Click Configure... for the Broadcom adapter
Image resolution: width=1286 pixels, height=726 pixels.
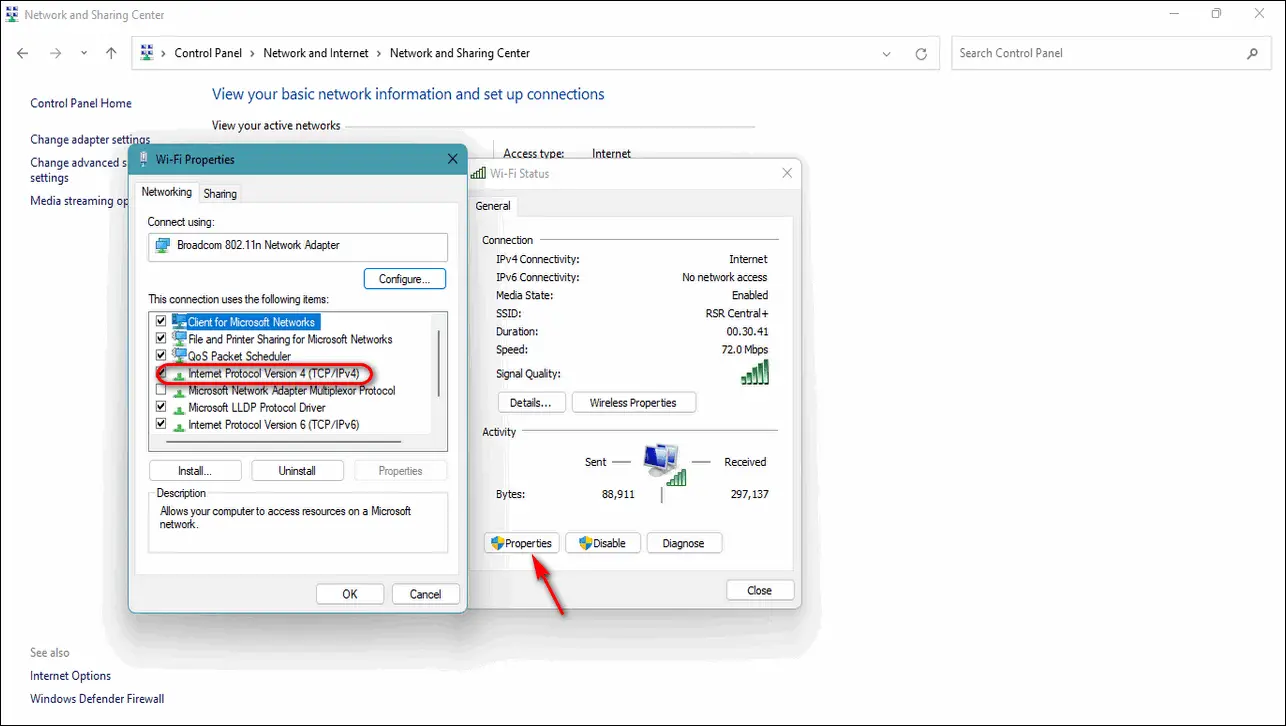(405, 279)
